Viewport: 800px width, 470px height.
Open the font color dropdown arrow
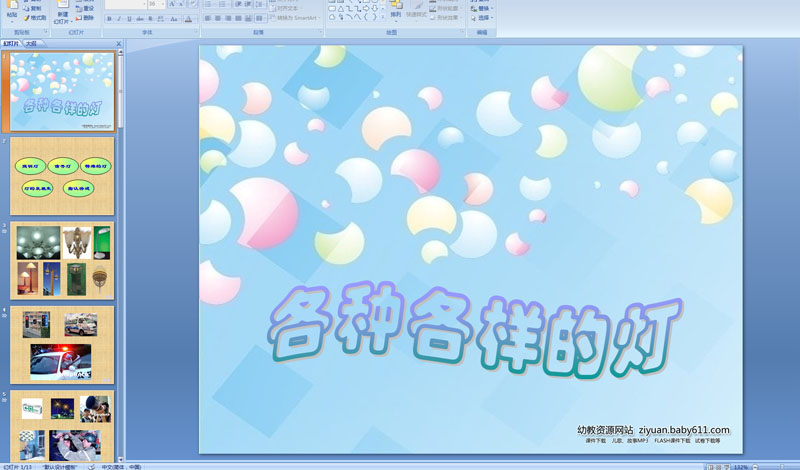point(193,18)
